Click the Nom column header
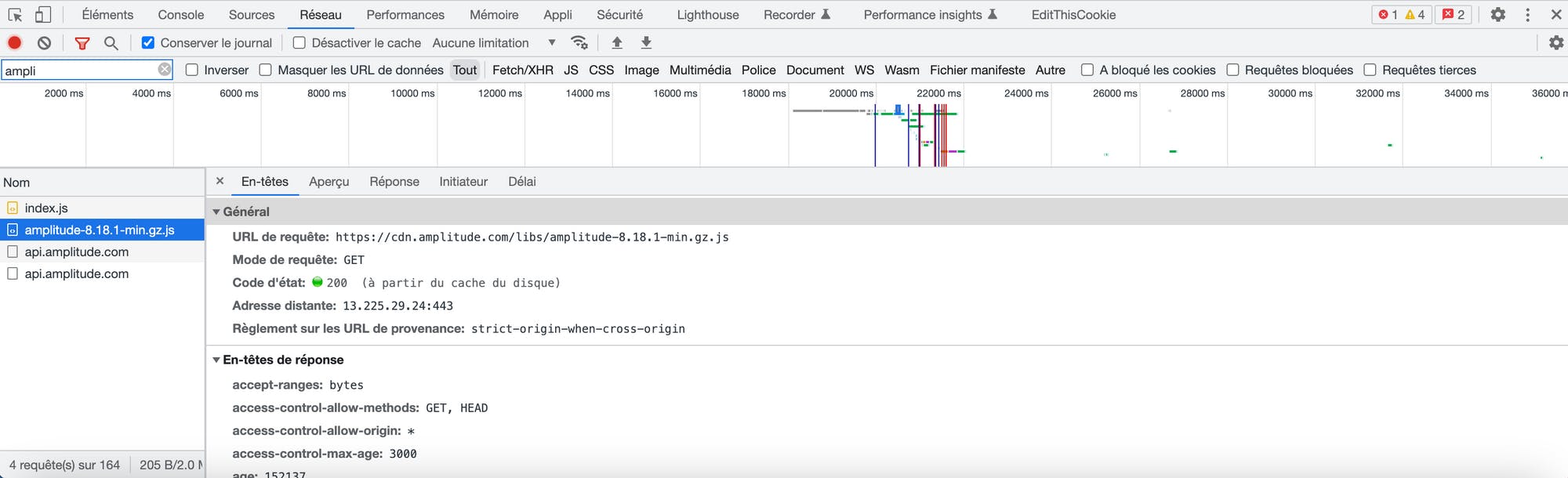 point(102,183)
